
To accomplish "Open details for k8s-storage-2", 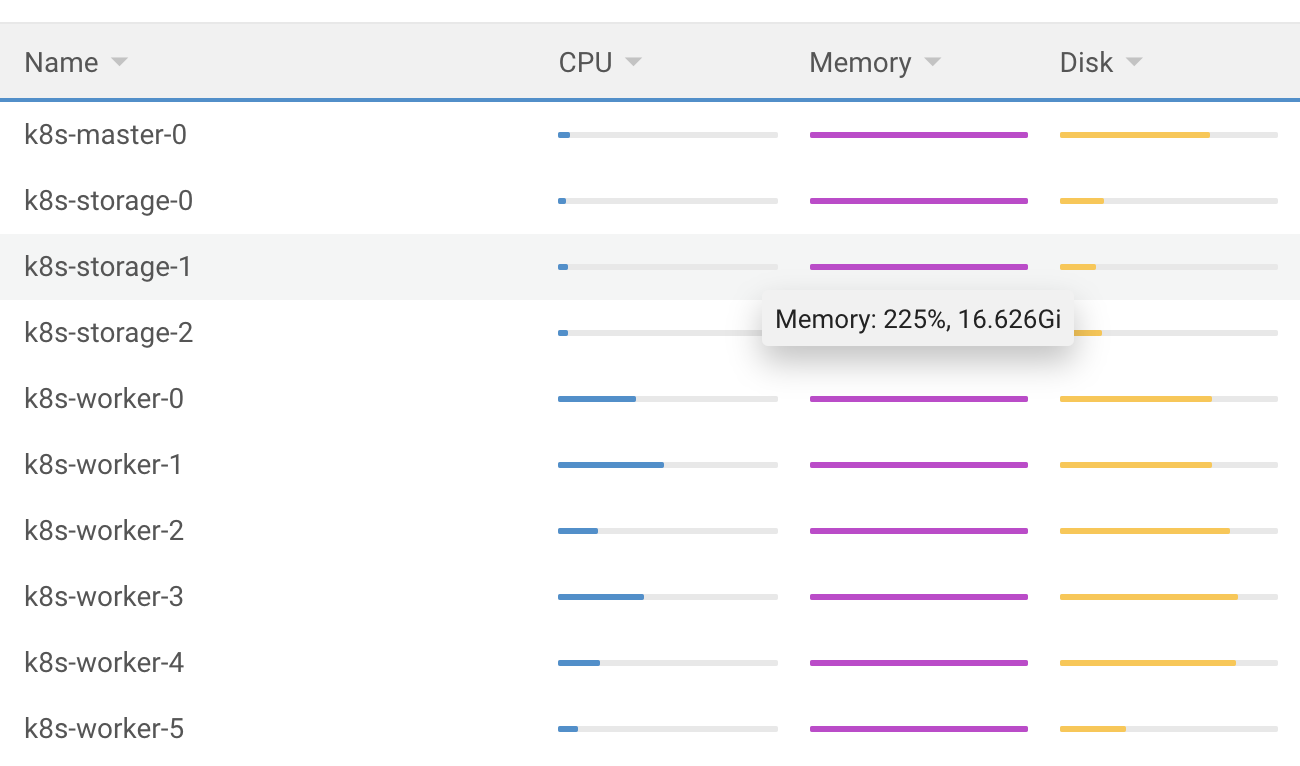I will tap(108, 332).
